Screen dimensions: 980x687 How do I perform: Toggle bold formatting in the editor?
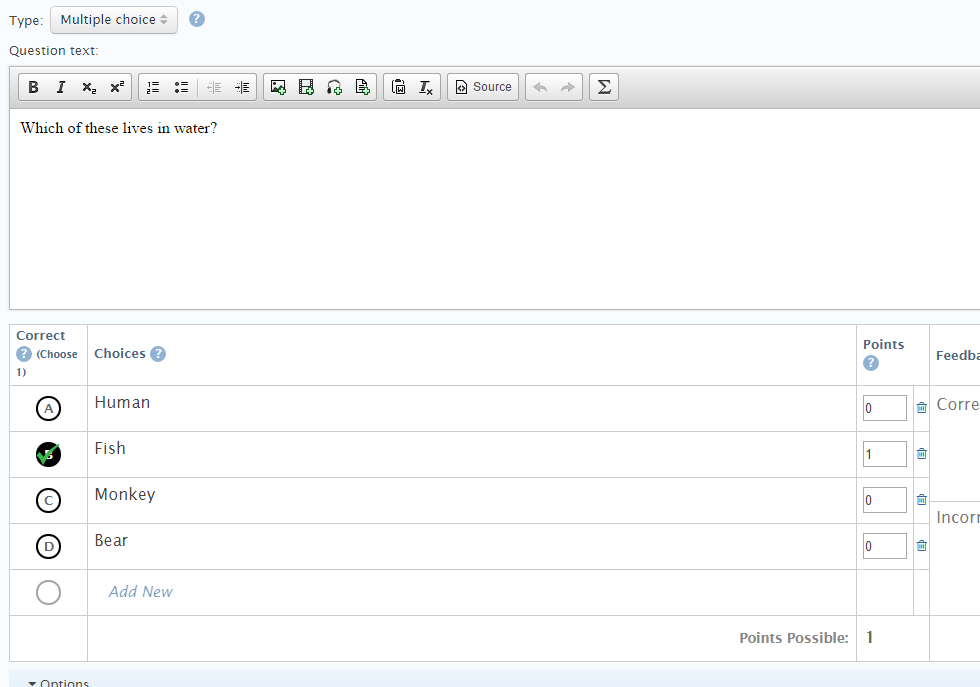pos(33,87)
